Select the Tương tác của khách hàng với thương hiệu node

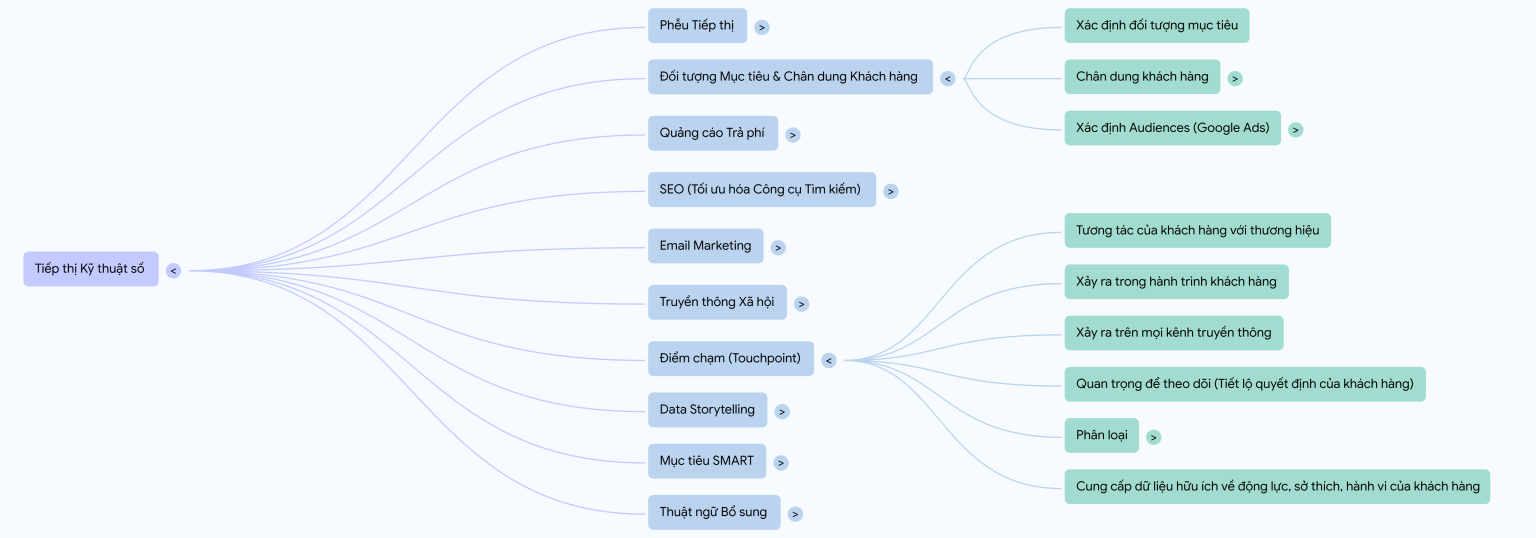point(1197,231)
